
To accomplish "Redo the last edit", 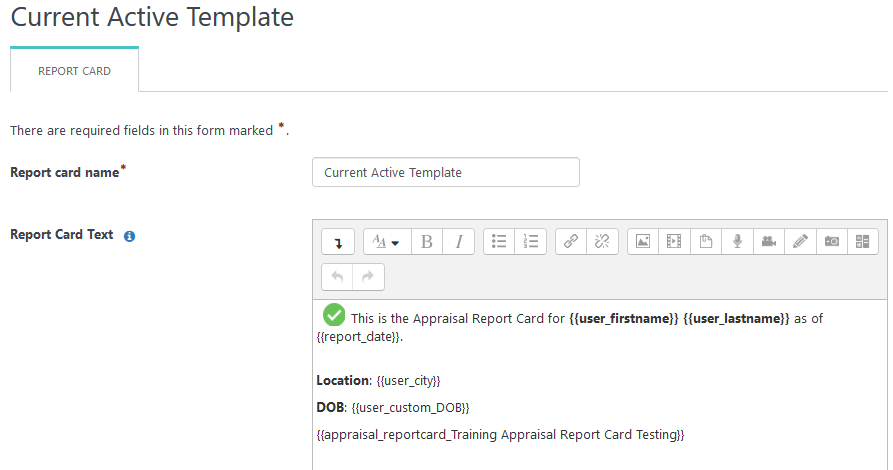I will click(368, 277).
